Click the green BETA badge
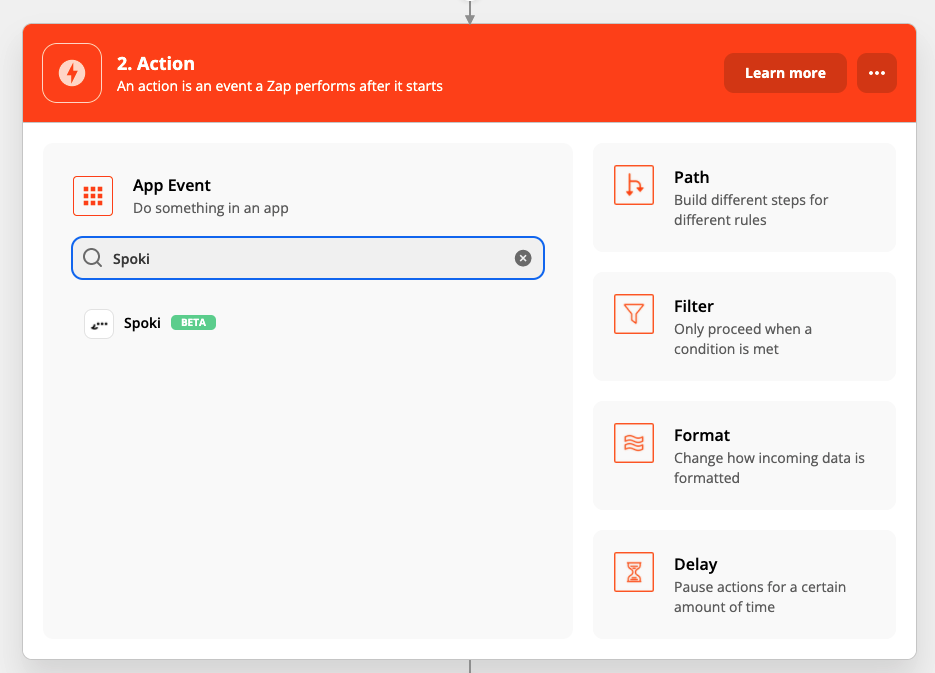The width and height of the screenshot is (935, 673). click(194, 323)
